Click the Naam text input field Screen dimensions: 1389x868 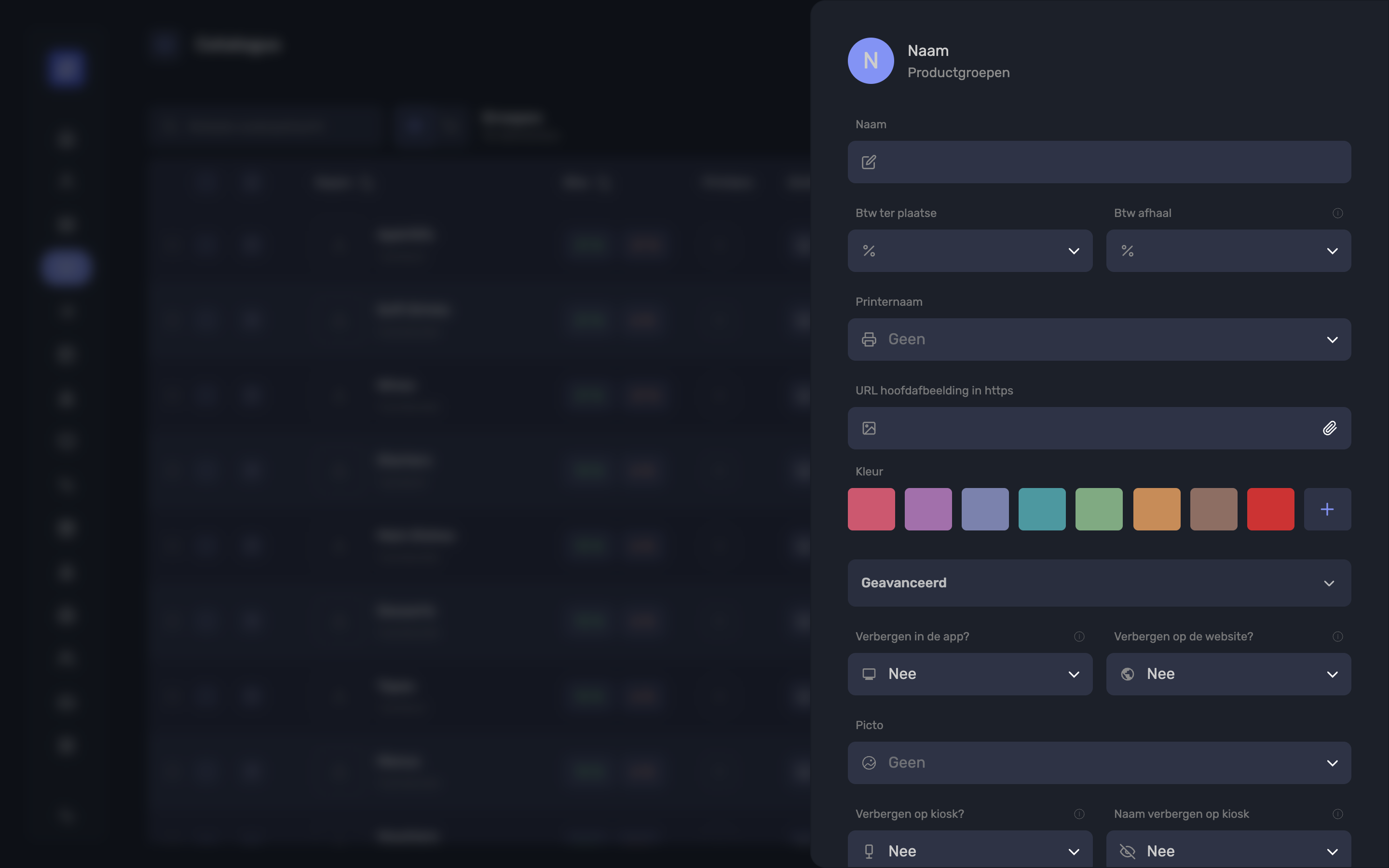[1099, 162]
